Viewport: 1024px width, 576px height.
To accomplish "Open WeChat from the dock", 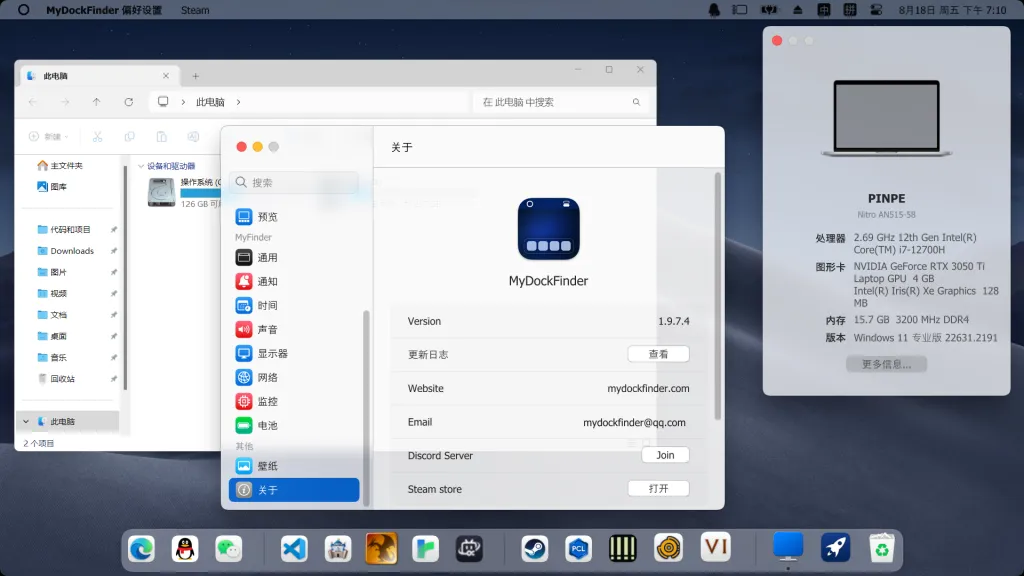I will click(229, 549).
